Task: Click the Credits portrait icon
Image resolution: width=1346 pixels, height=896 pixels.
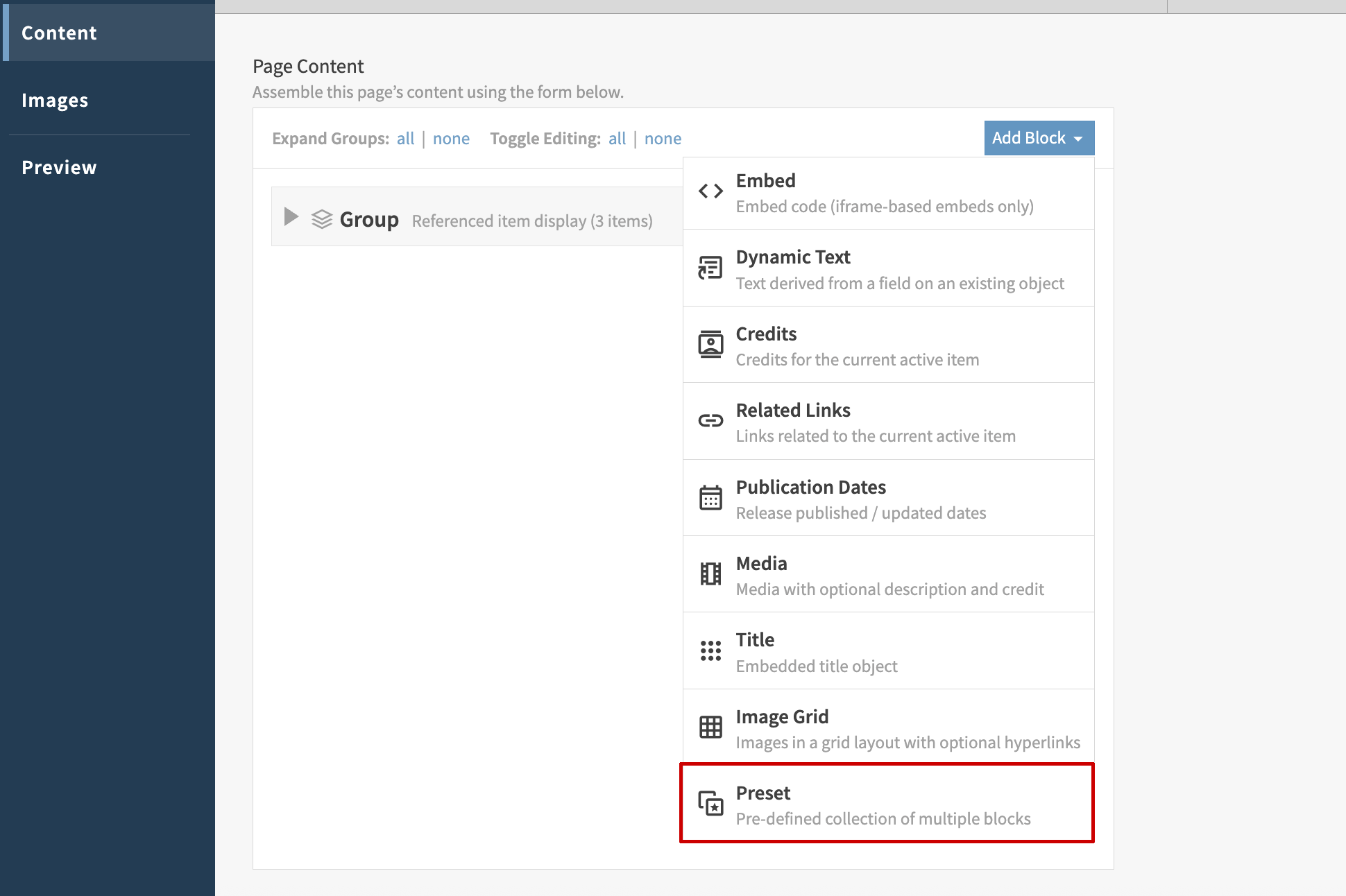Action: 710,345
